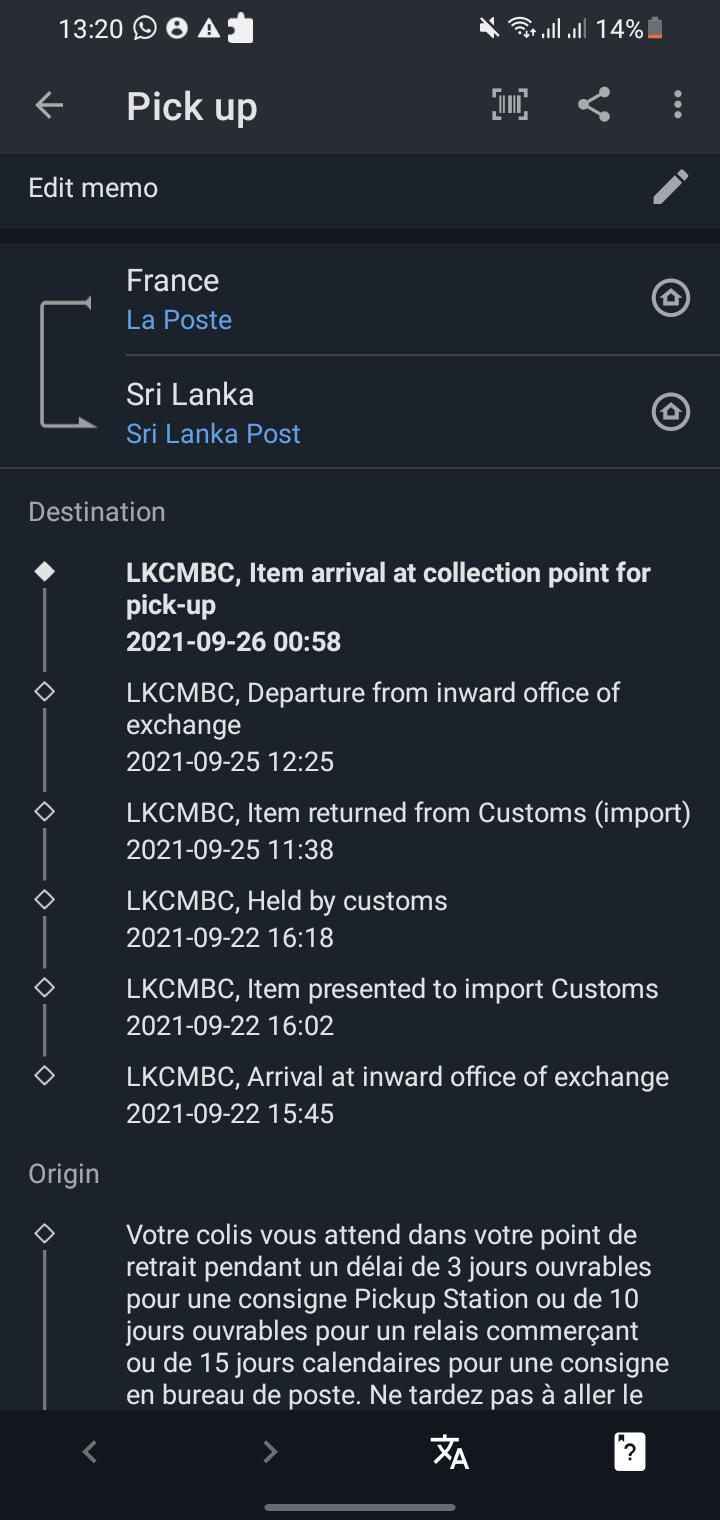Select the Arrival at inward office event
The height and width of the screenshot is (1520, 720).
397,1095
